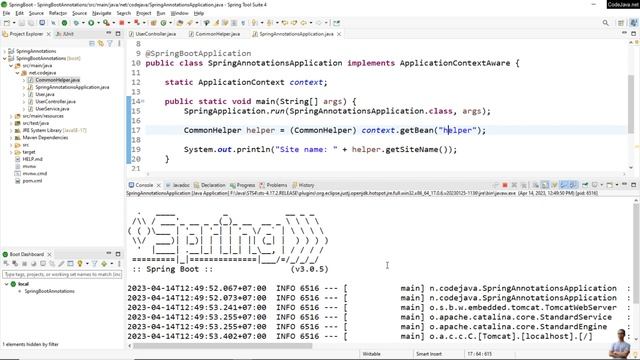Click the Open Perspective icon at top right
Image resolution: width=640 pixels, height=360 pixels.
click(x=621, y=23)
